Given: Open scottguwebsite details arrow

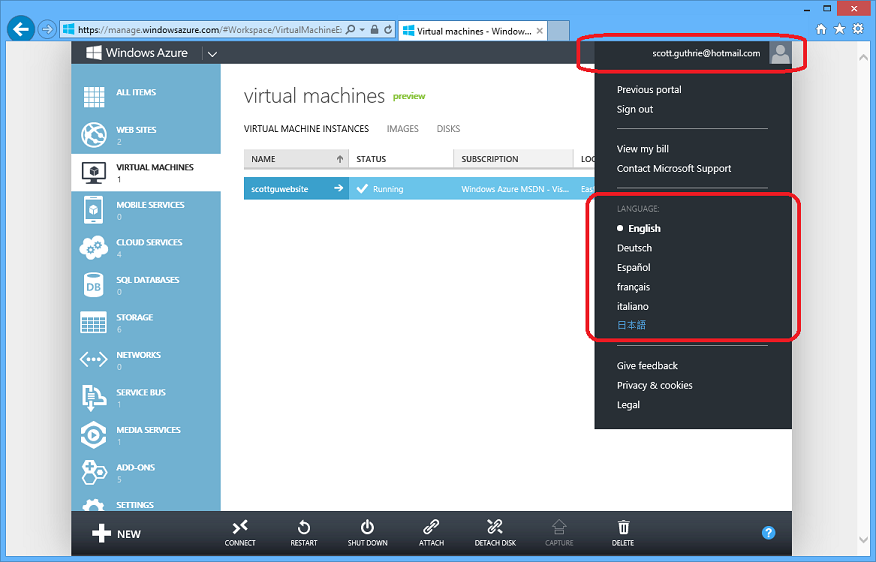Looking at the screenshot, I should 339,188.
